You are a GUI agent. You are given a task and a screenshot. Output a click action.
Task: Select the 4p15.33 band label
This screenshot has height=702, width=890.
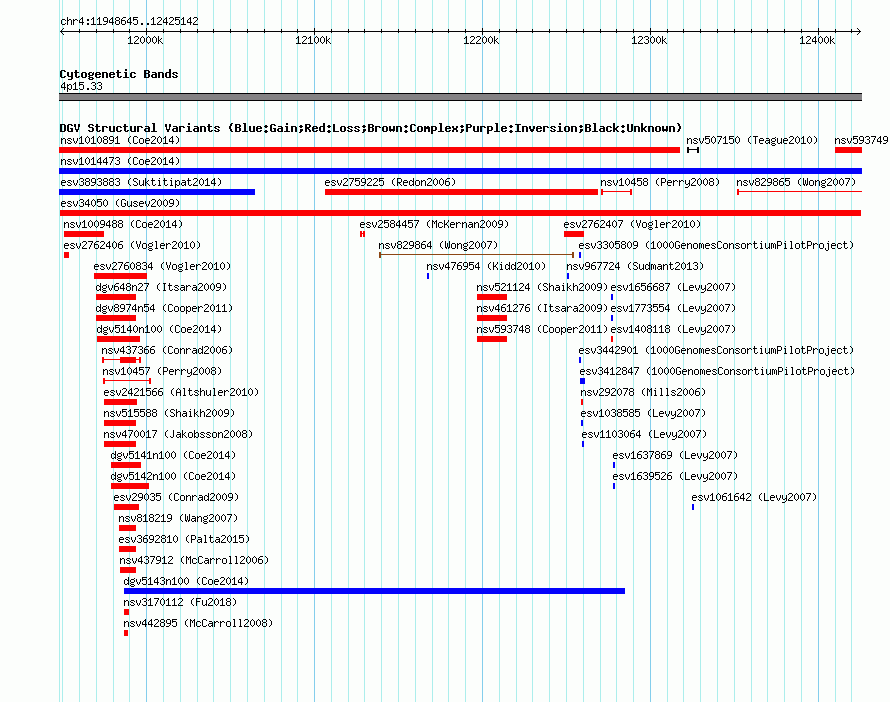click(x=81, y=86)
